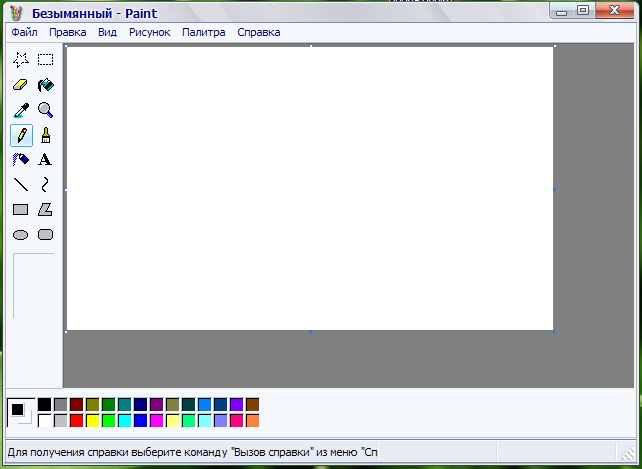Pick the dark red maroon swatch
The width and height of the screenshot is (642, 469).
[77, 405]
